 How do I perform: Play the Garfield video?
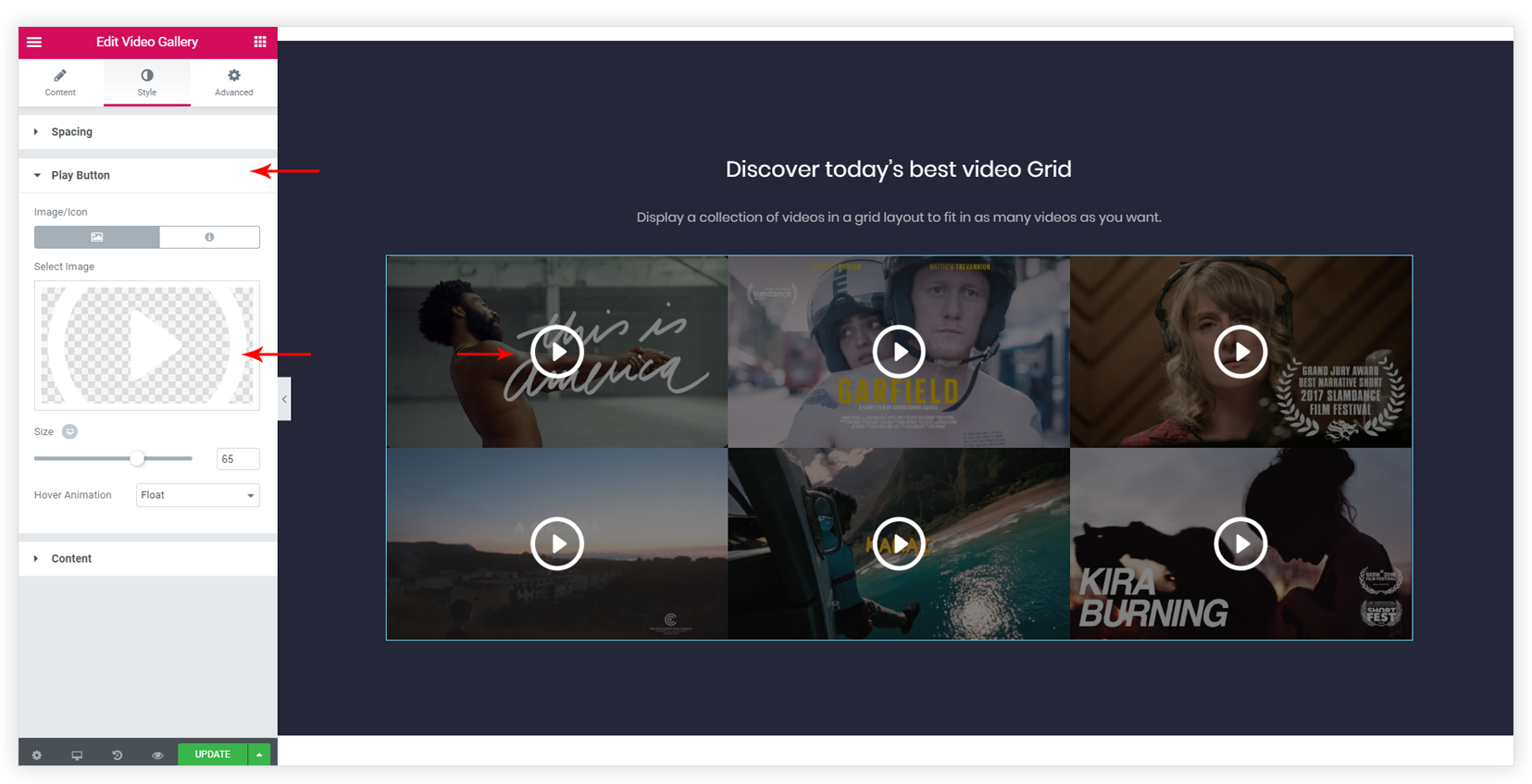coord(899,352)
